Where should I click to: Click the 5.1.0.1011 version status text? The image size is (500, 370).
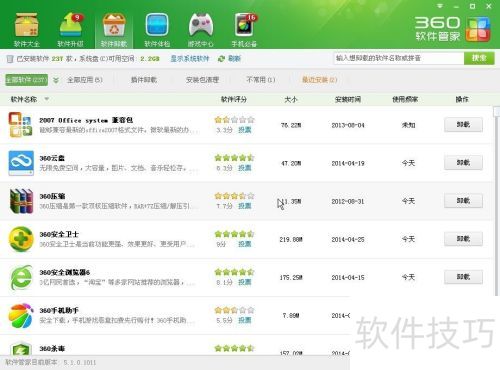[x=80, y=362]
